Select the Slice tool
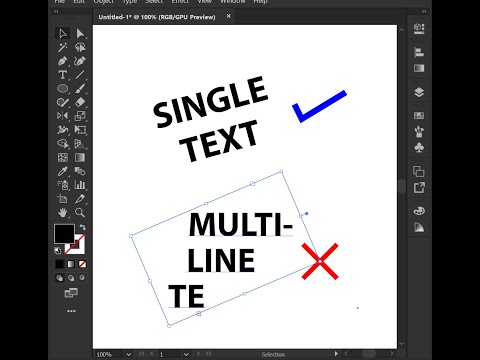 [x=80, y=199]
